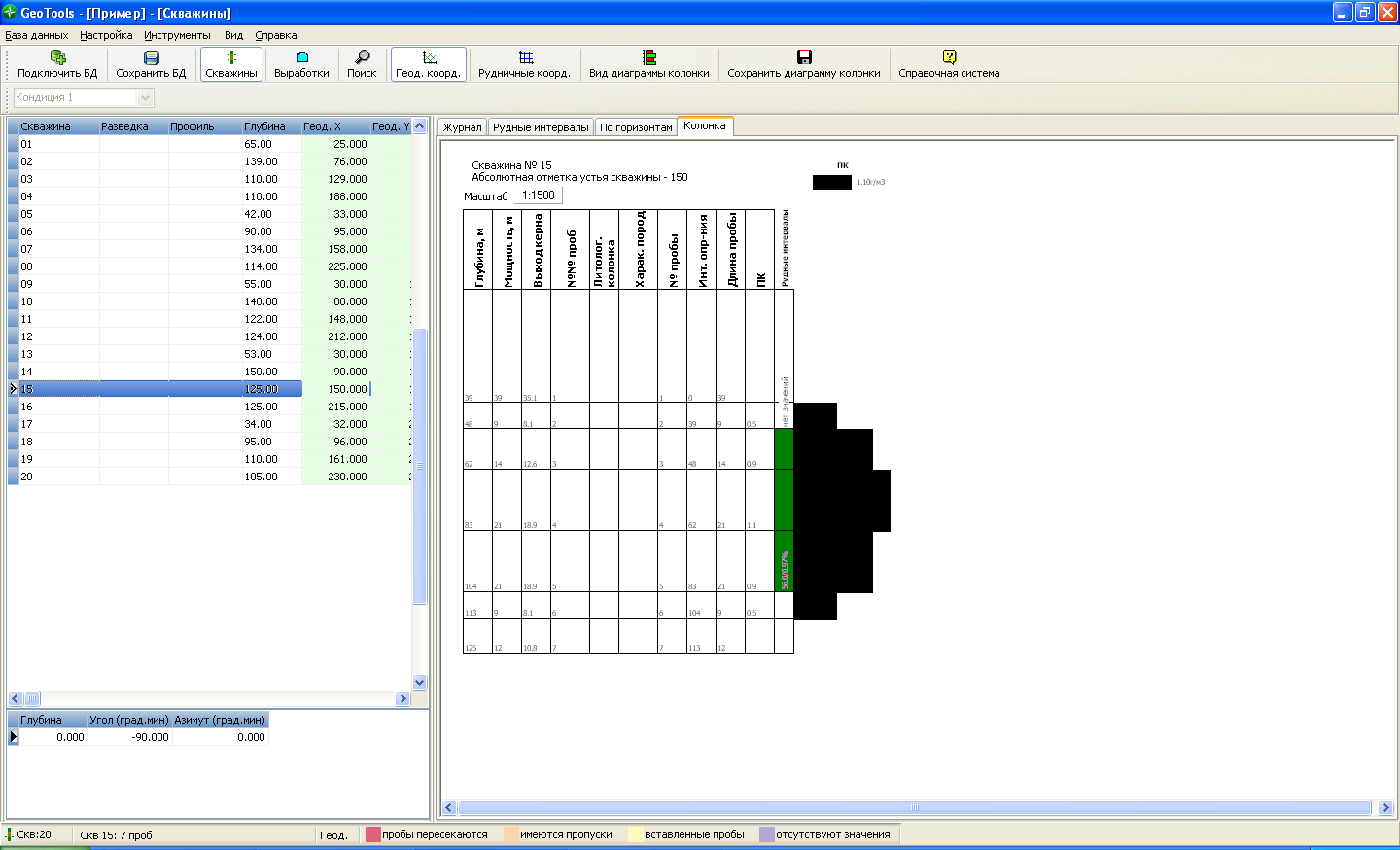Click wells table scroll up arrow

pos(420,126)
